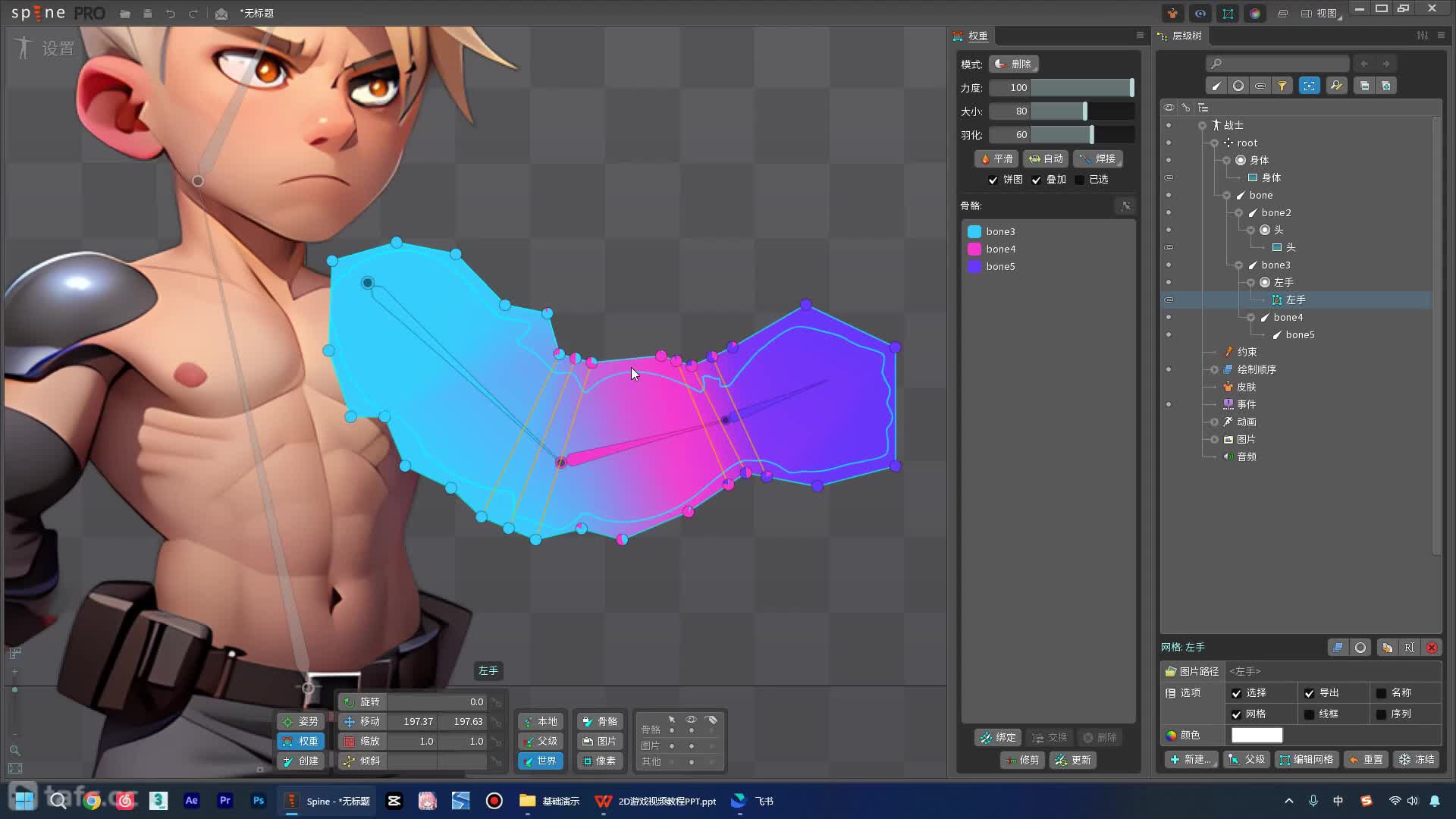Go to previous tree selection arrow
1456x819 pixels.
[1364, 64]
